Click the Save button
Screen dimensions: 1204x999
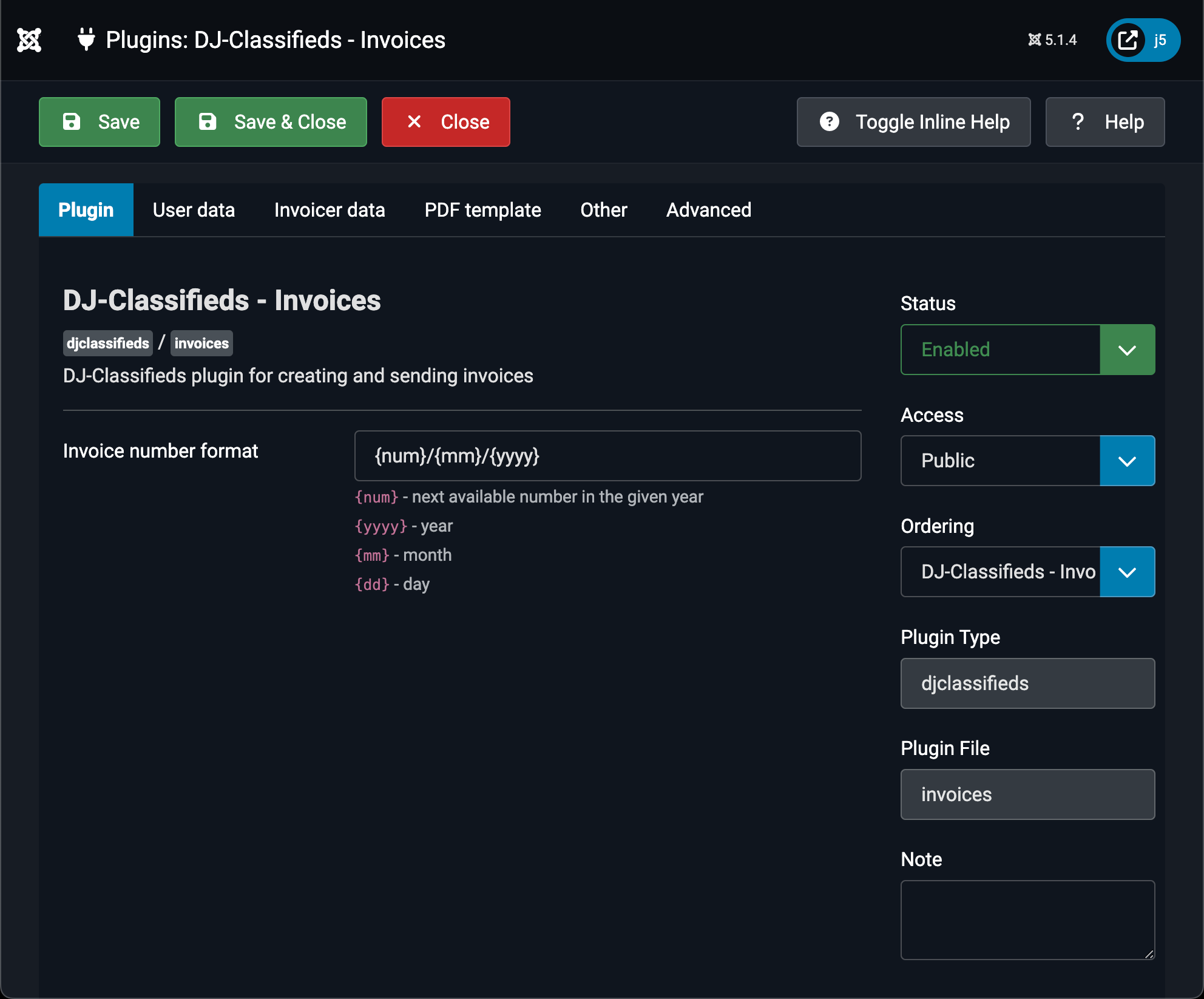(100, 122)
